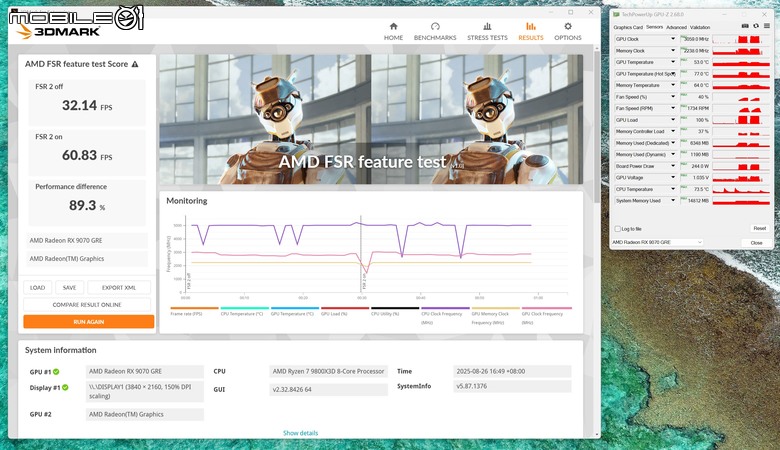This screenshot has height=450, width=780.
Task: Click the orange RUN AGAIN button
Action: click(x=89, y=322)
